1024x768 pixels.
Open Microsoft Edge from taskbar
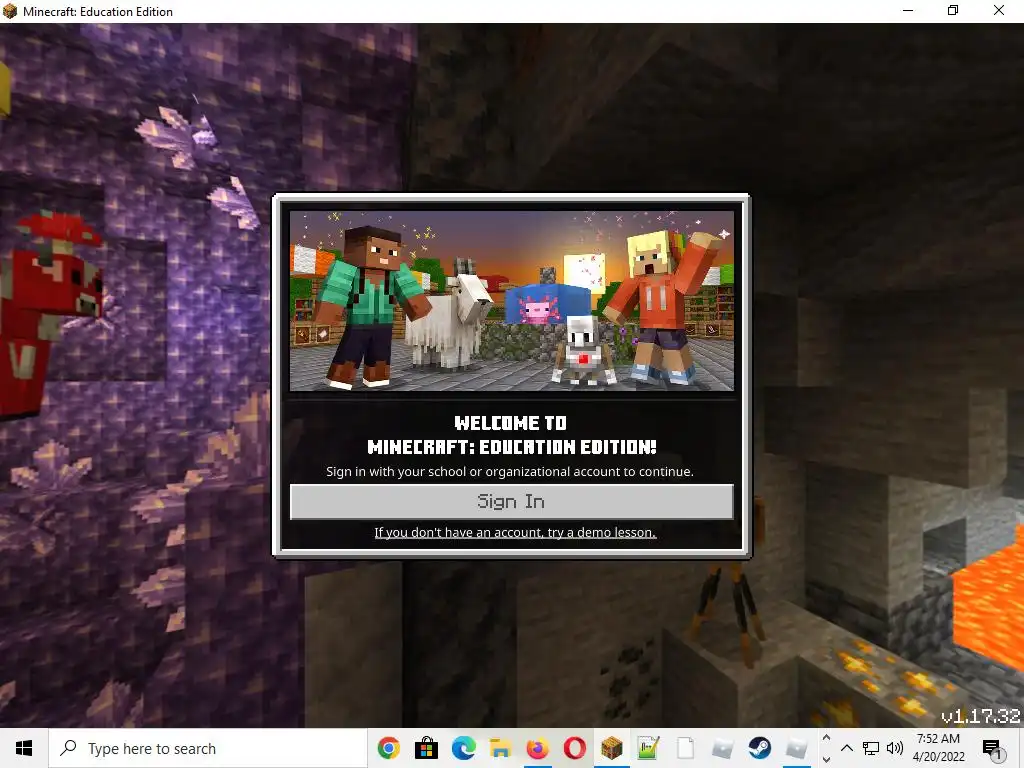coord(464,748)
